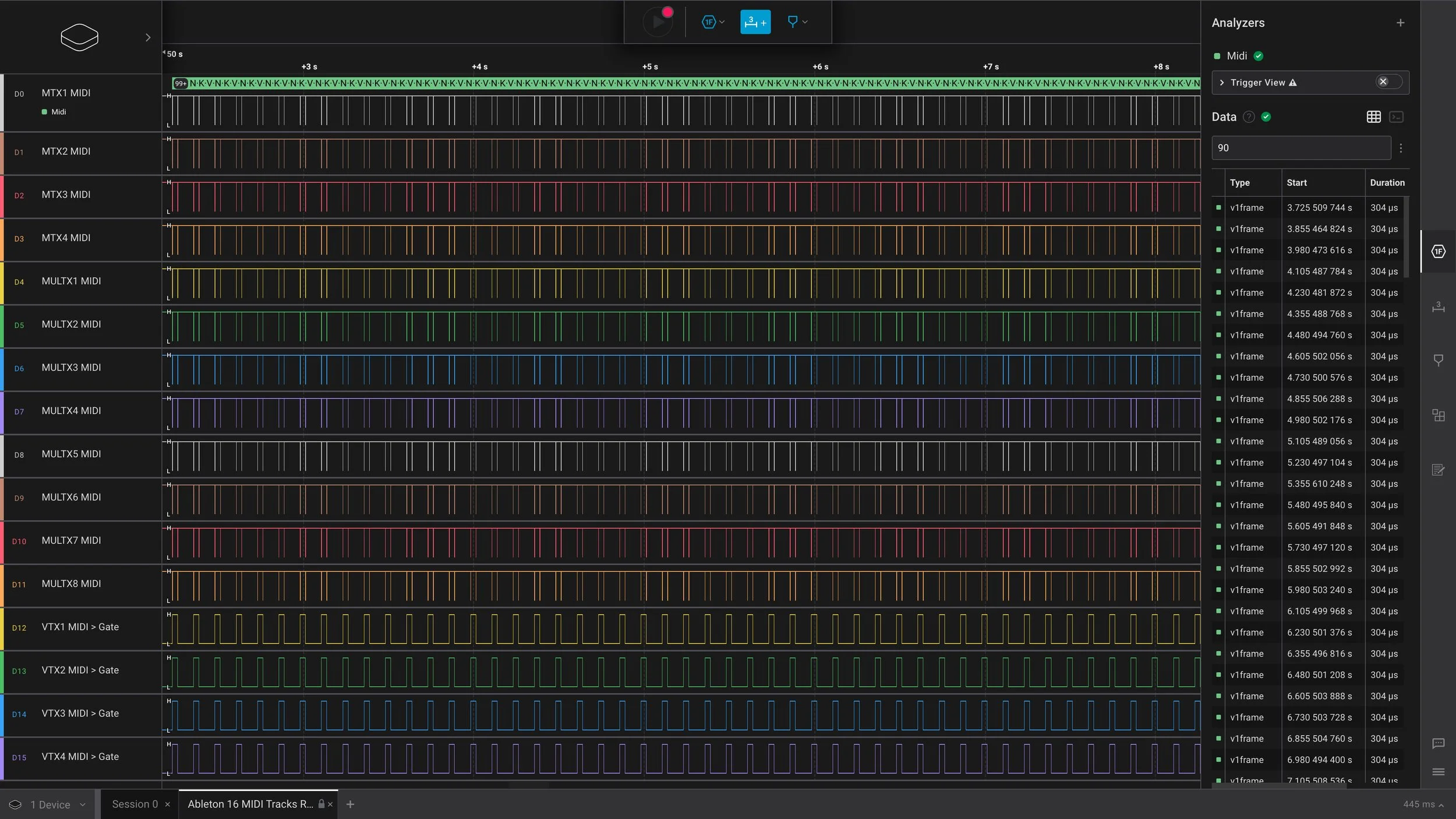
Task: Open the feedback chat icon
Action: pyautogui.click(x=1438, y=743)
